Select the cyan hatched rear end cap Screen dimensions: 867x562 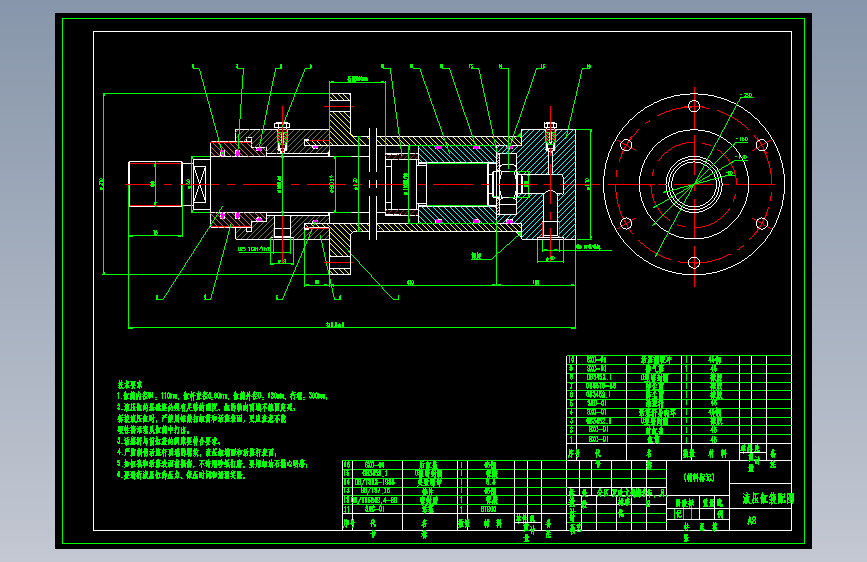coord(547,184)
